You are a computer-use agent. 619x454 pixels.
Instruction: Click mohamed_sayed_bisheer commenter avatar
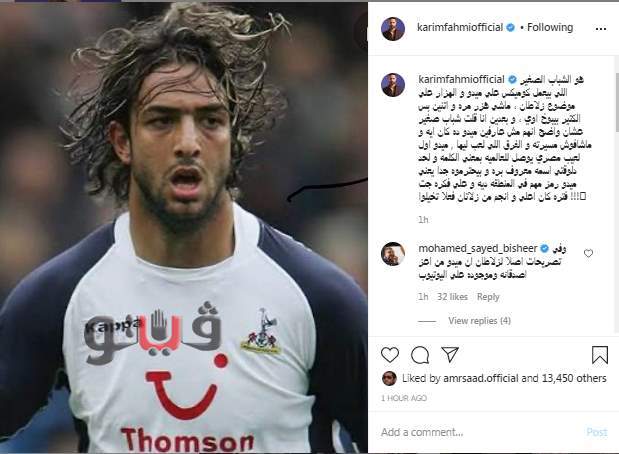[x=393, y=254]
